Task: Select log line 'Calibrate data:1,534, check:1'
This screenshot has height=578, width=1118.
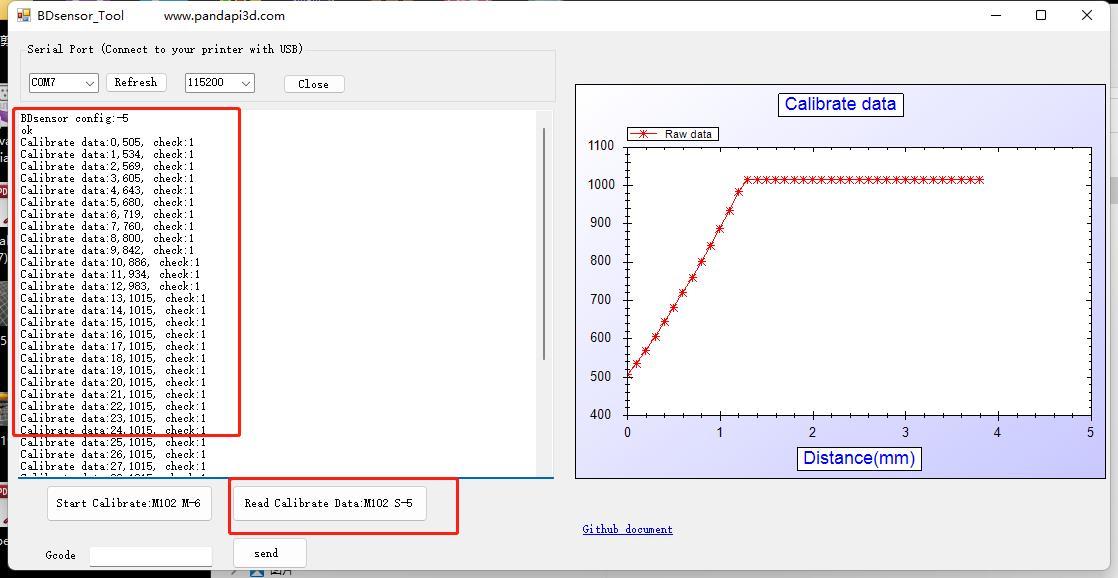Action: click(107, 154)
